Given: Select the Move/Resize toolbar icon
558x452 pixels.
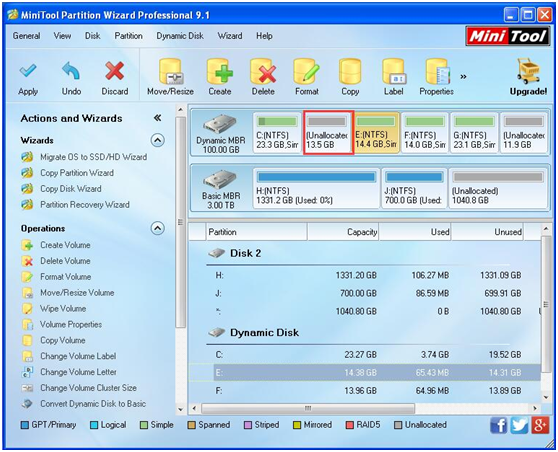Looking at the screenshot, I should [x=170, y=71].
